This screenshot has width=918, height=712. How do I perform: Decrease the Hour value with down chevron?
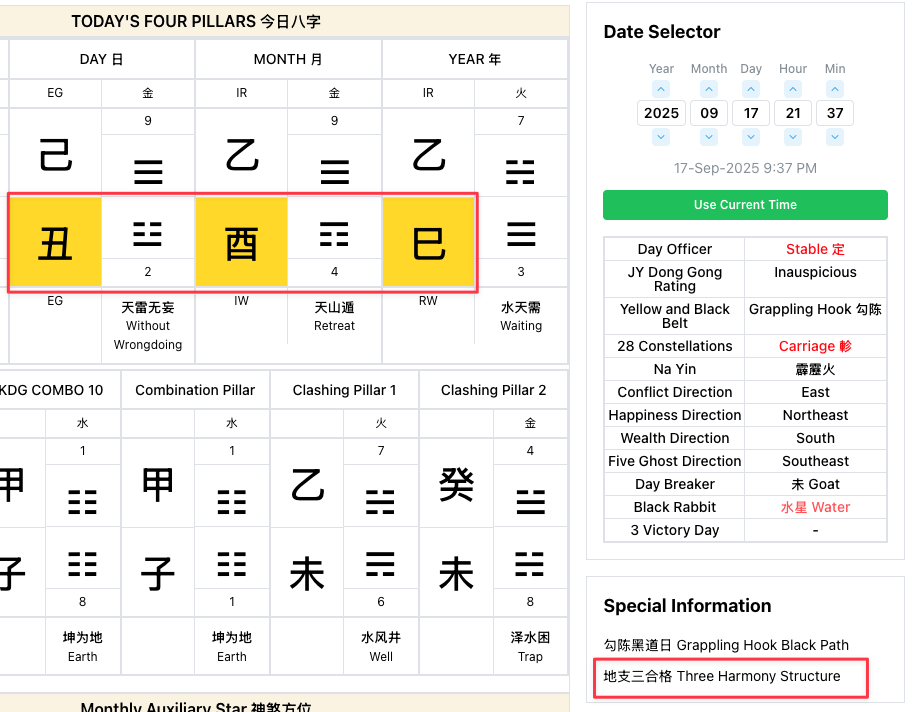click(x=793, y=137)
